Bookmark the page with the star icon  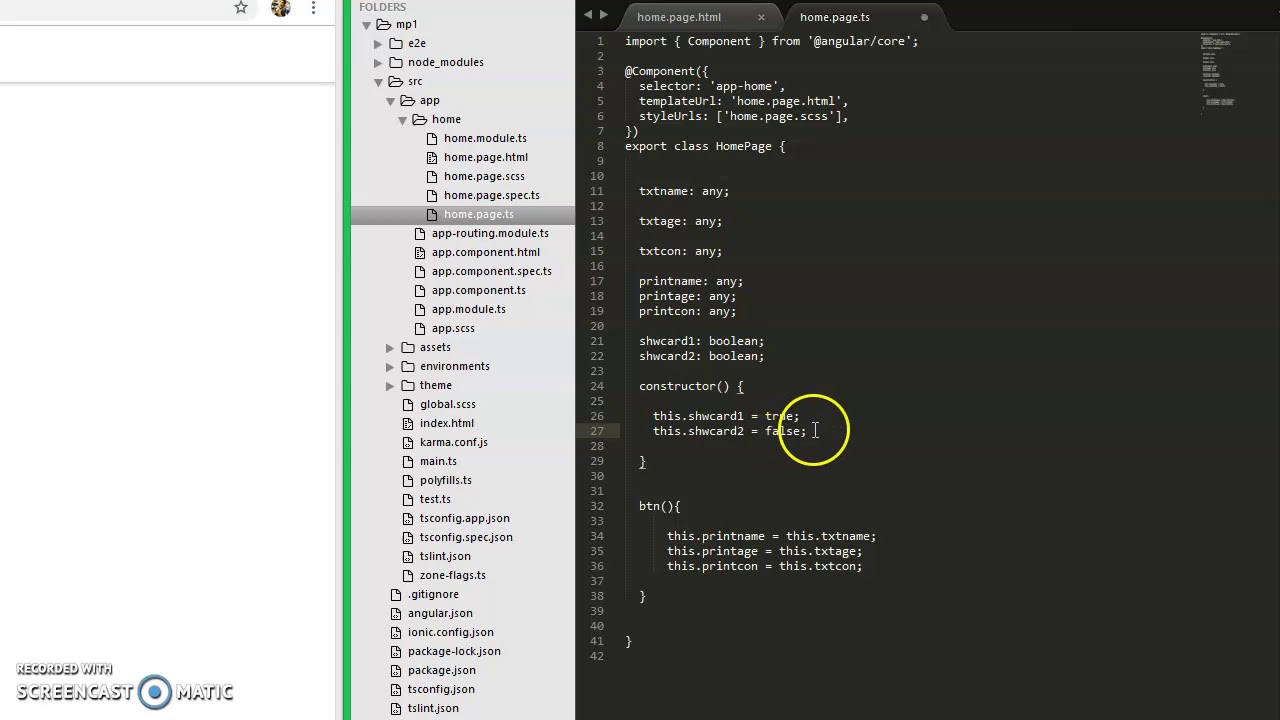[241, 8]
